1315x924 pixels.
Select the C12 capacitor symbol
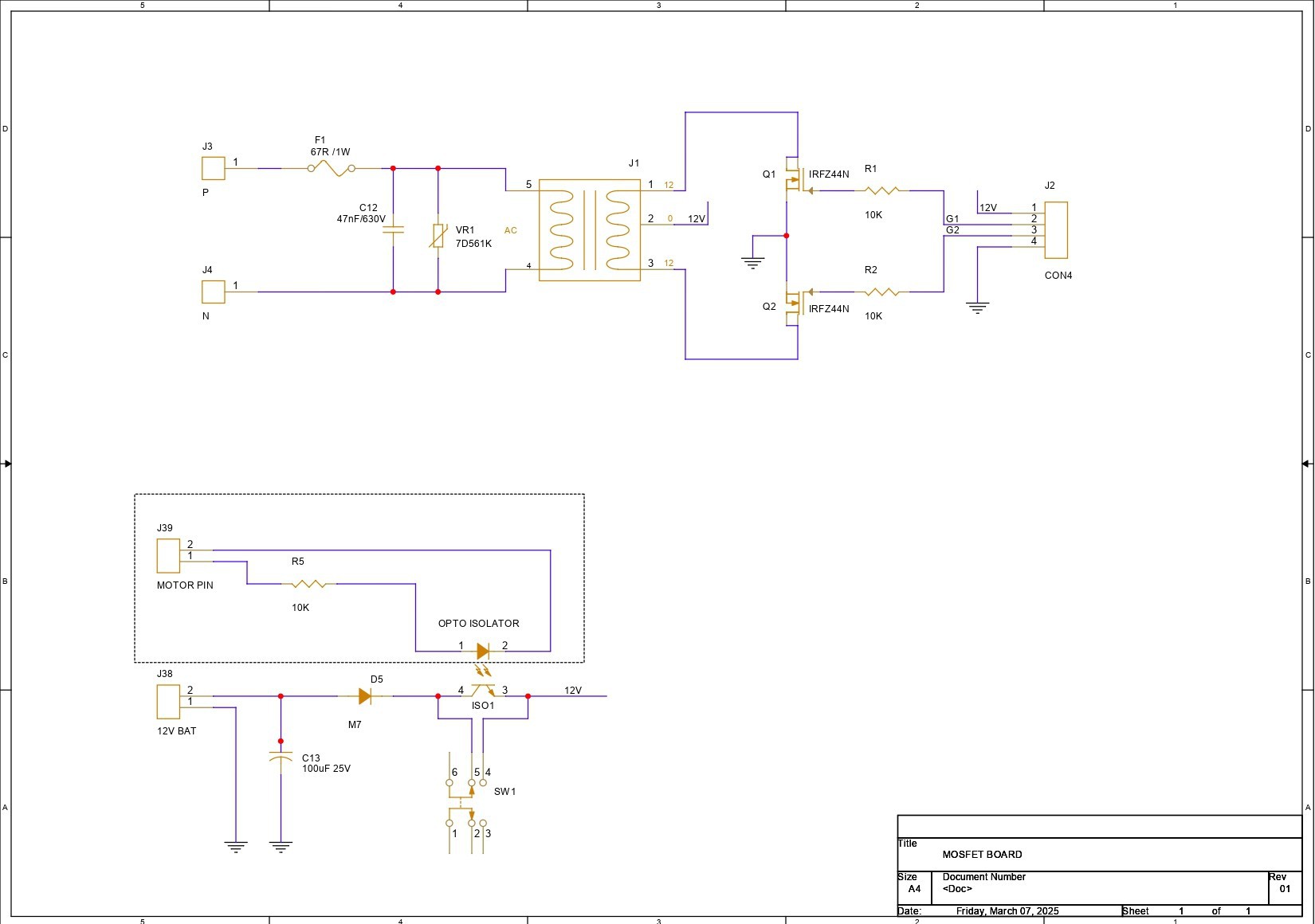coord(393,229)
